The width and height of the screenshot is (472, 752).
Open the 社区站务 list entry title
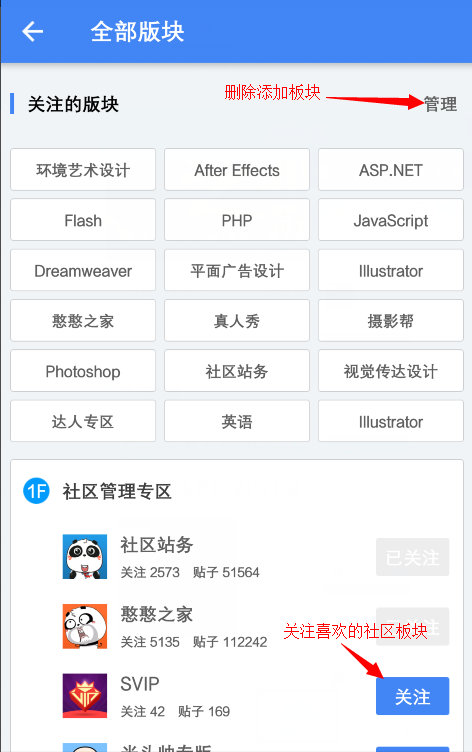click(157, 545)
